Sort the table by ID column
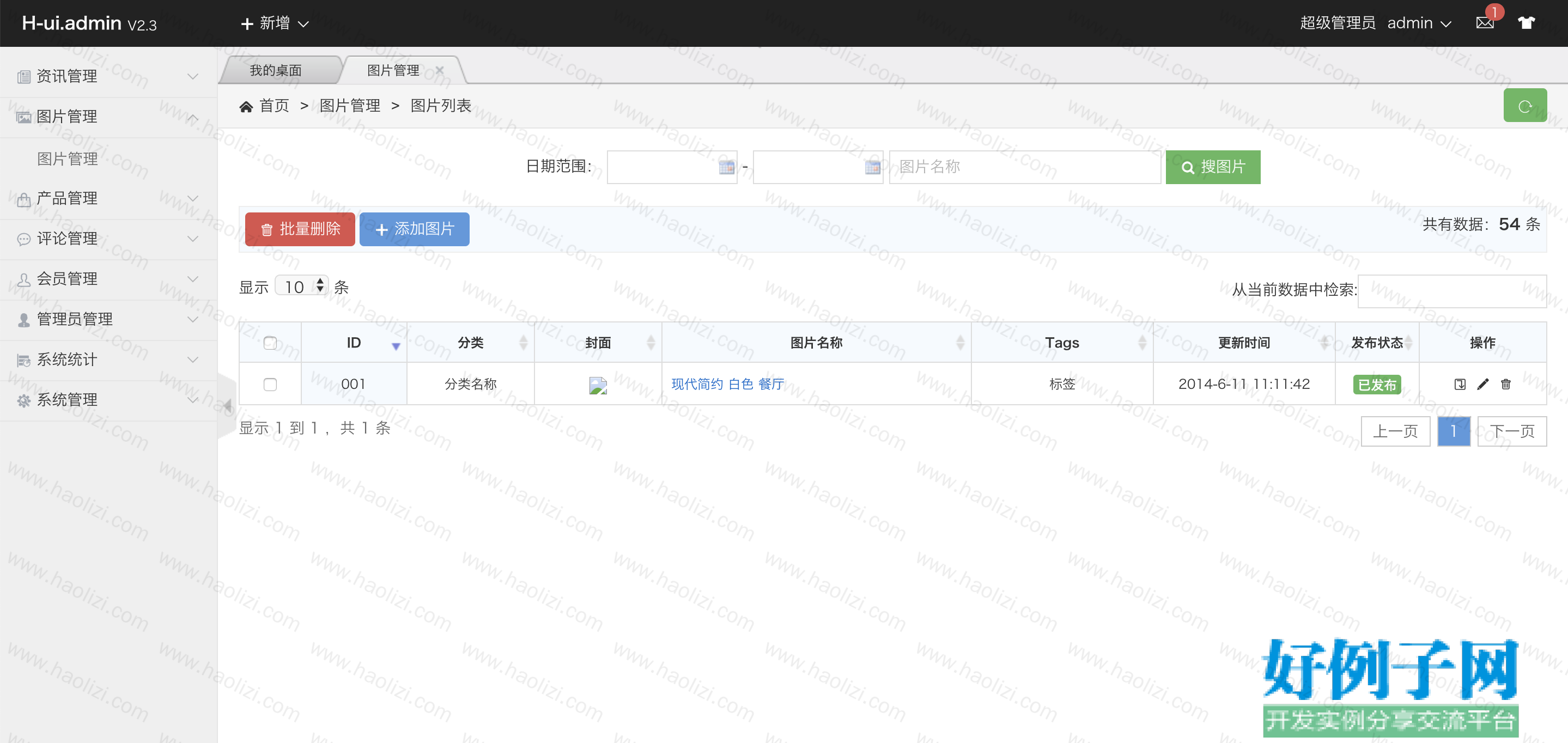The height and width of the screenshot is (743, 1568). (x=354, y=343)
